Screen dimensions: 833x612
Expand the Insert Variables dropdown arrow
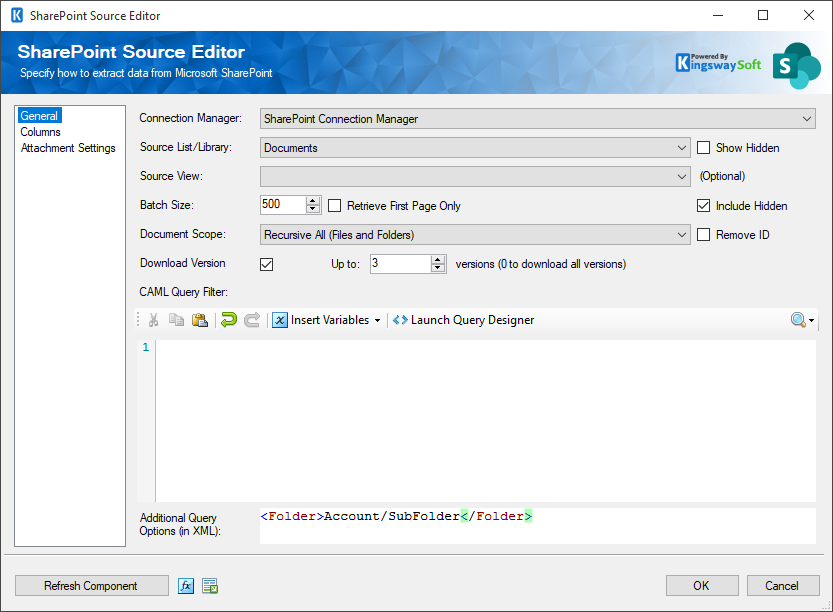click(377, 320)
